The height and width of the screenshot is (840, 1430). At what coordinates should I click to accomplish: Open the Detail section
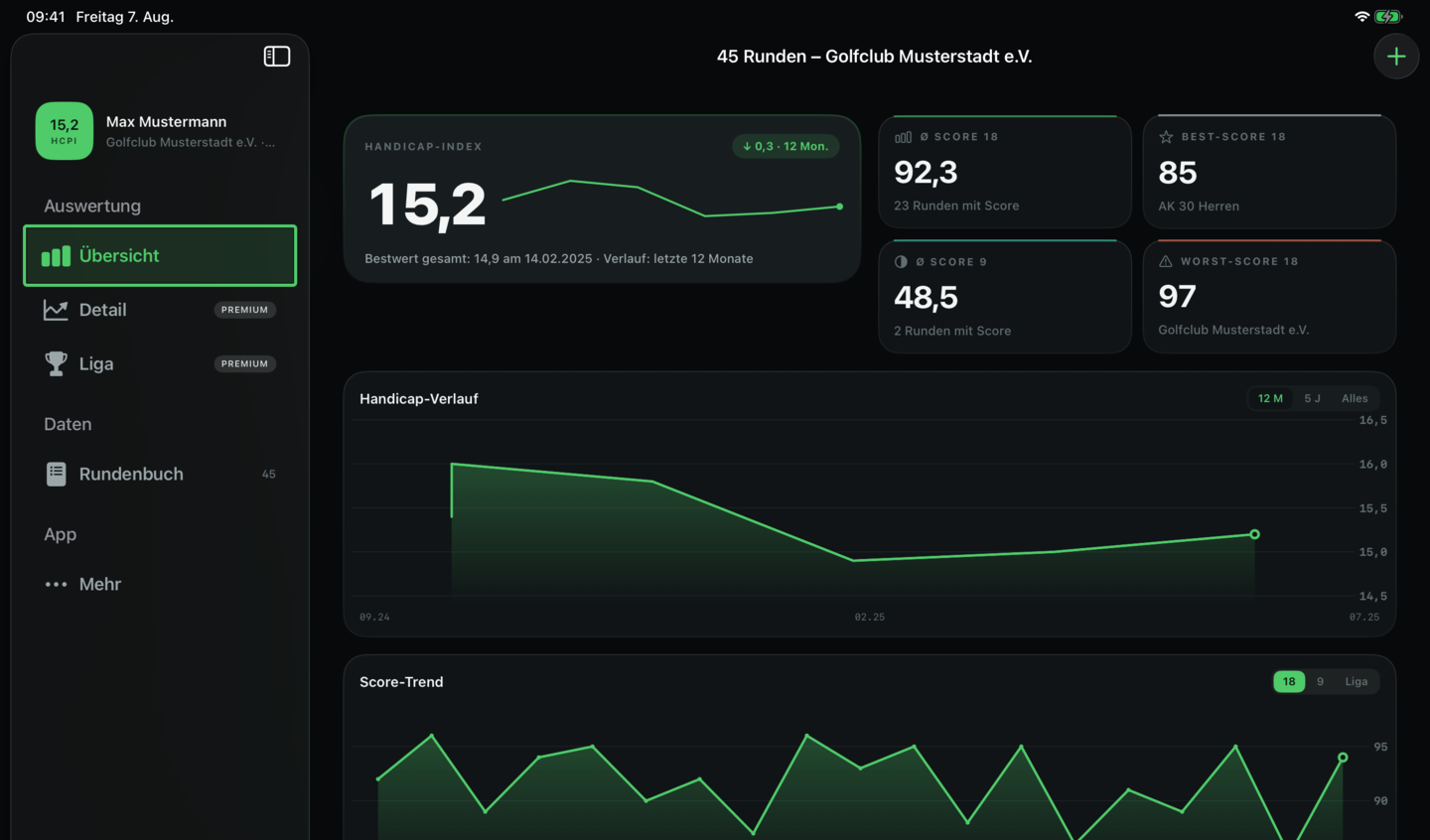tap(160, 310)
